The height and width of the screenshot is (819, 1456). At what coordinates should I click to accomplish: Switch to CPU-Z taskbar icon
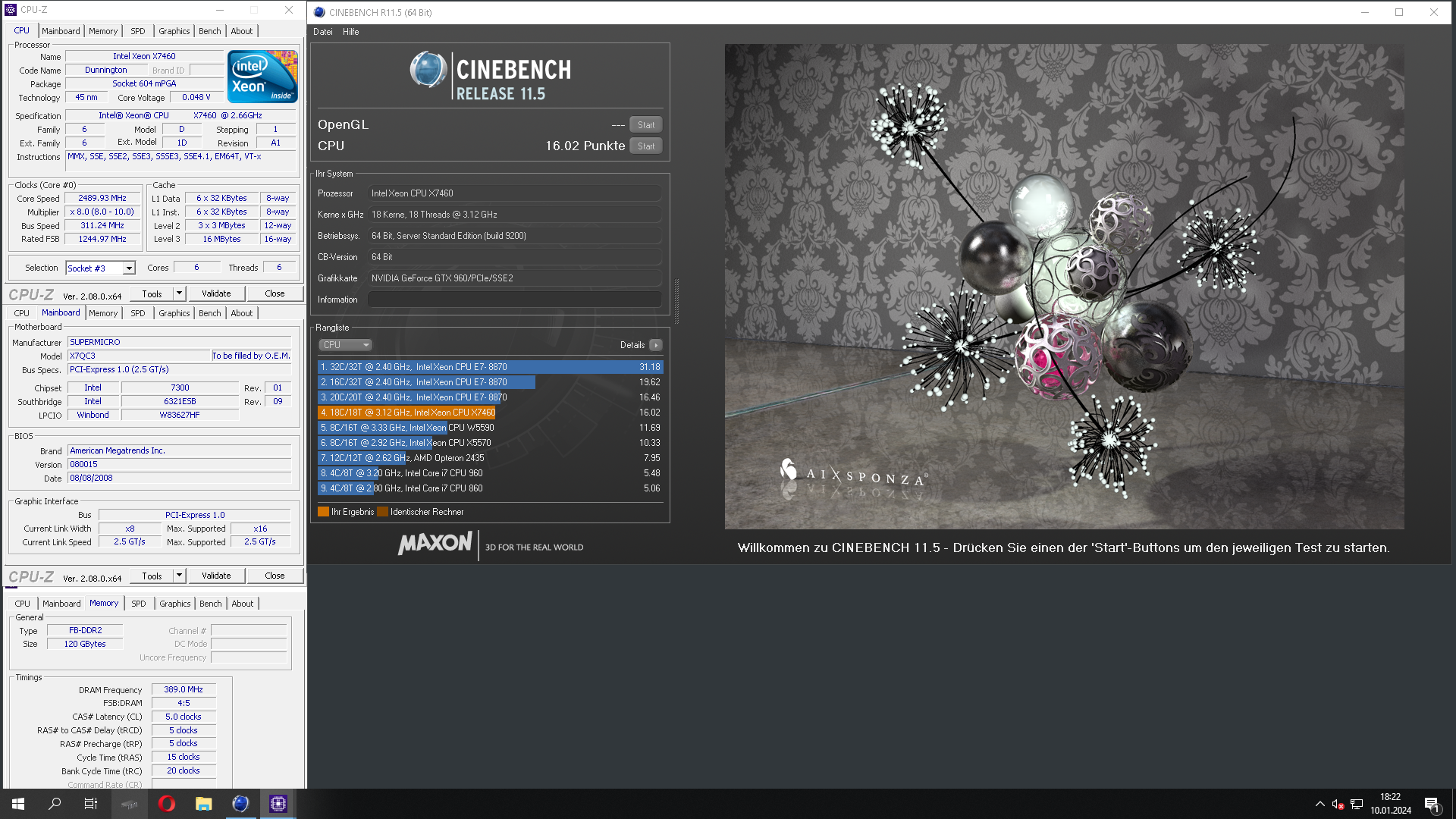point(278,804)
